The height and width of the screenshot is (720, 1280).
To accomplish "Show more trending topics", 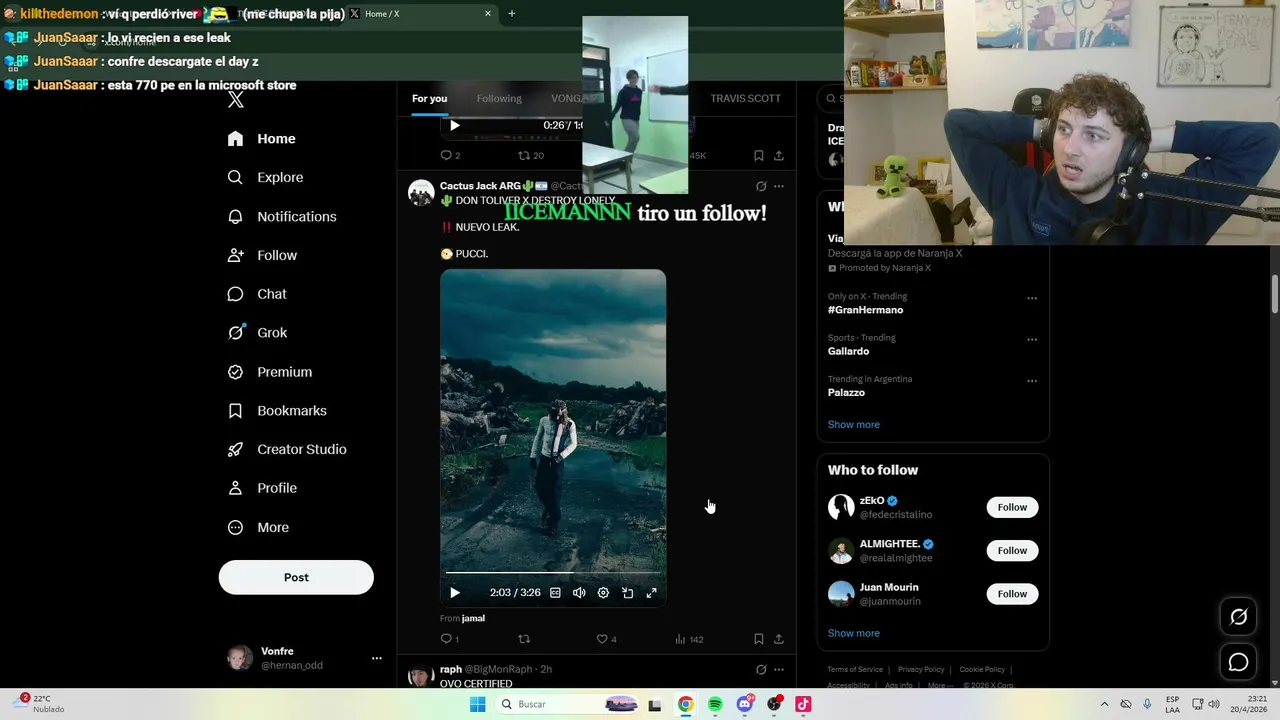I will [853, 424].
